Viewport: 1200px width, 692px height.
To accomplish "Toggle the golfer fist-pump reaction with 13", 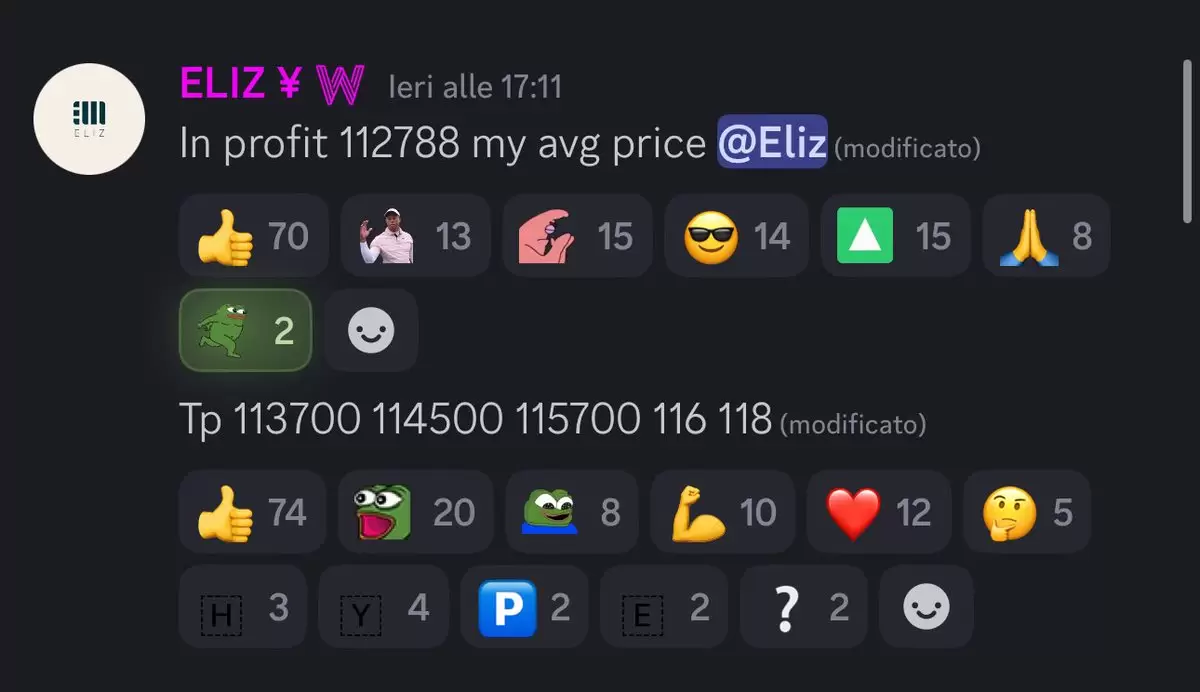I will coord(415,236).
